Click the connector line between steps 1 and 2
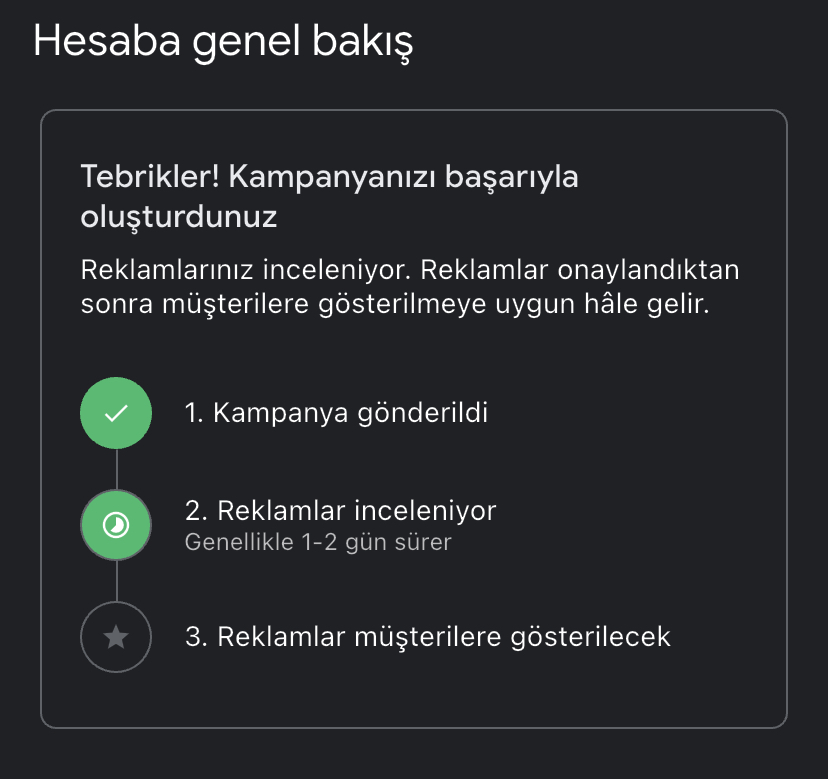The width and height of the screenshot is (828, 779). 116,469
